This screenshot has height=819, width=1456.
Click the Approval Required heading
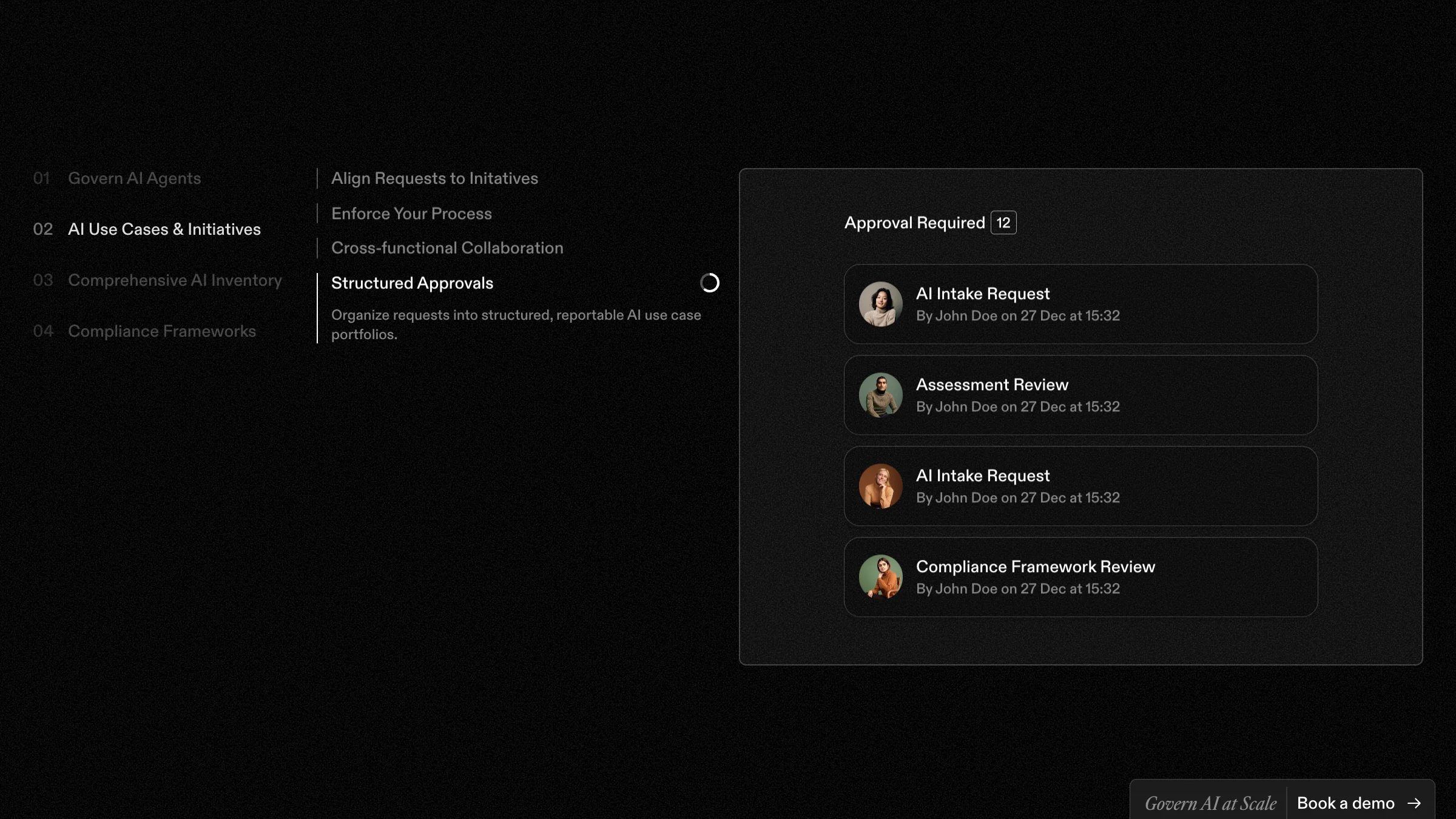coord(914,223)
